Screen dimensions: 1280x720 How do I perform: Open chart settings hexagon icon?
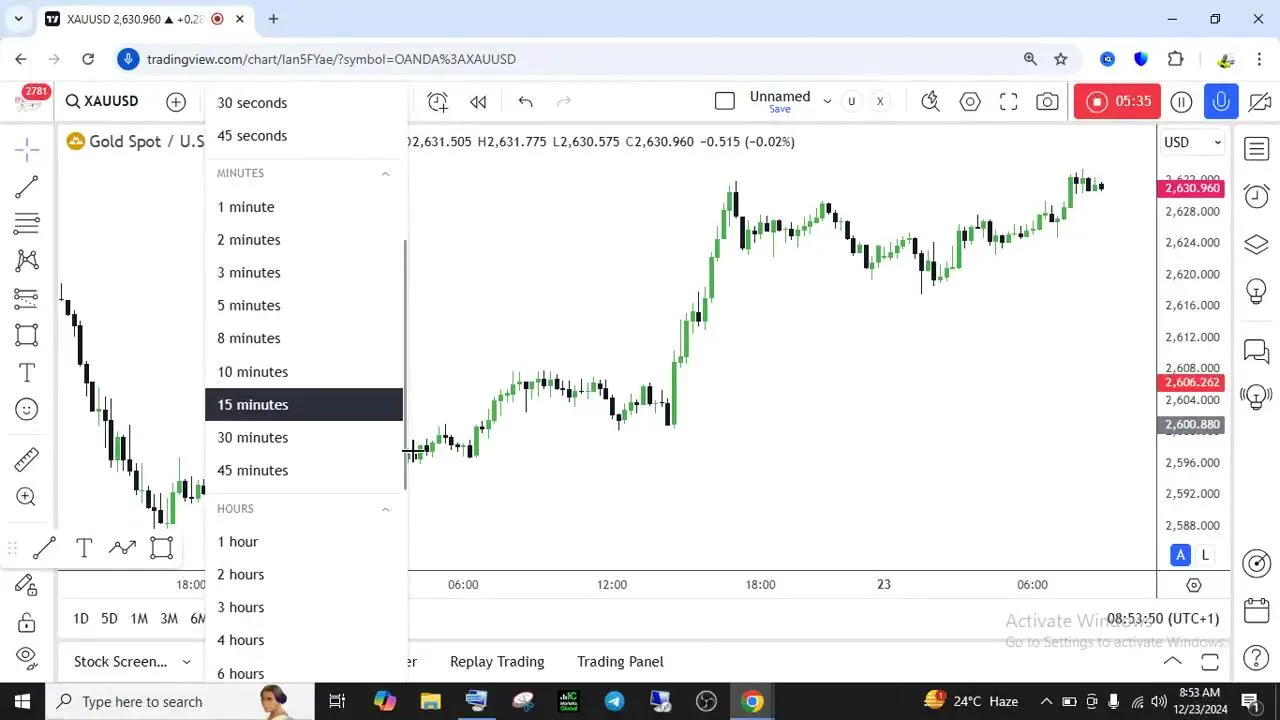pos(970,101)
